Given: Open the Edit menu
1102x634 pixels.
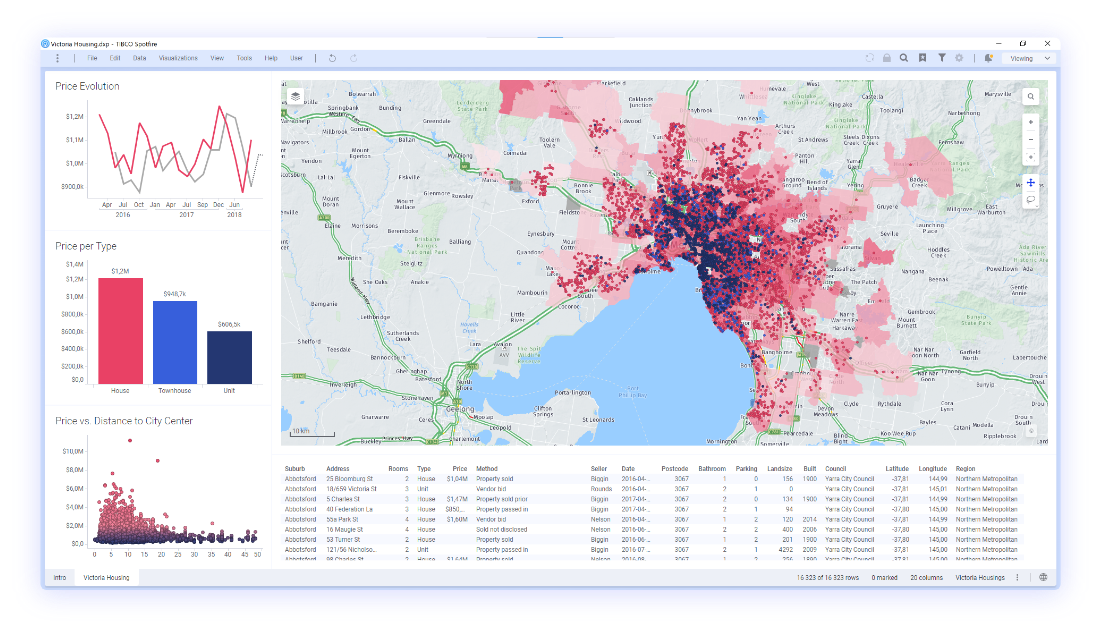Looking at the screenshot, I should (x=115, y=58).
